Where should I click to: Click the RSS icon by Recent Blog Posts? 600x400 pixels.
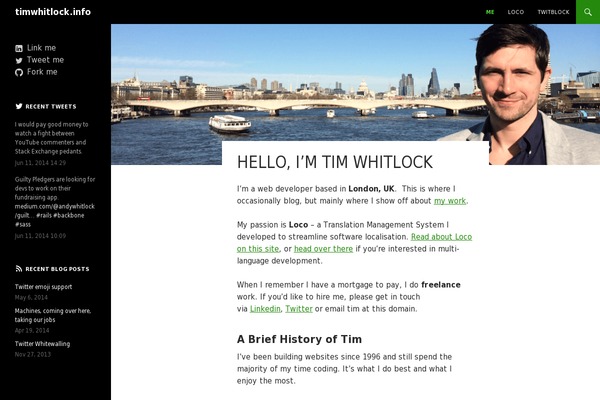(19, 269)
